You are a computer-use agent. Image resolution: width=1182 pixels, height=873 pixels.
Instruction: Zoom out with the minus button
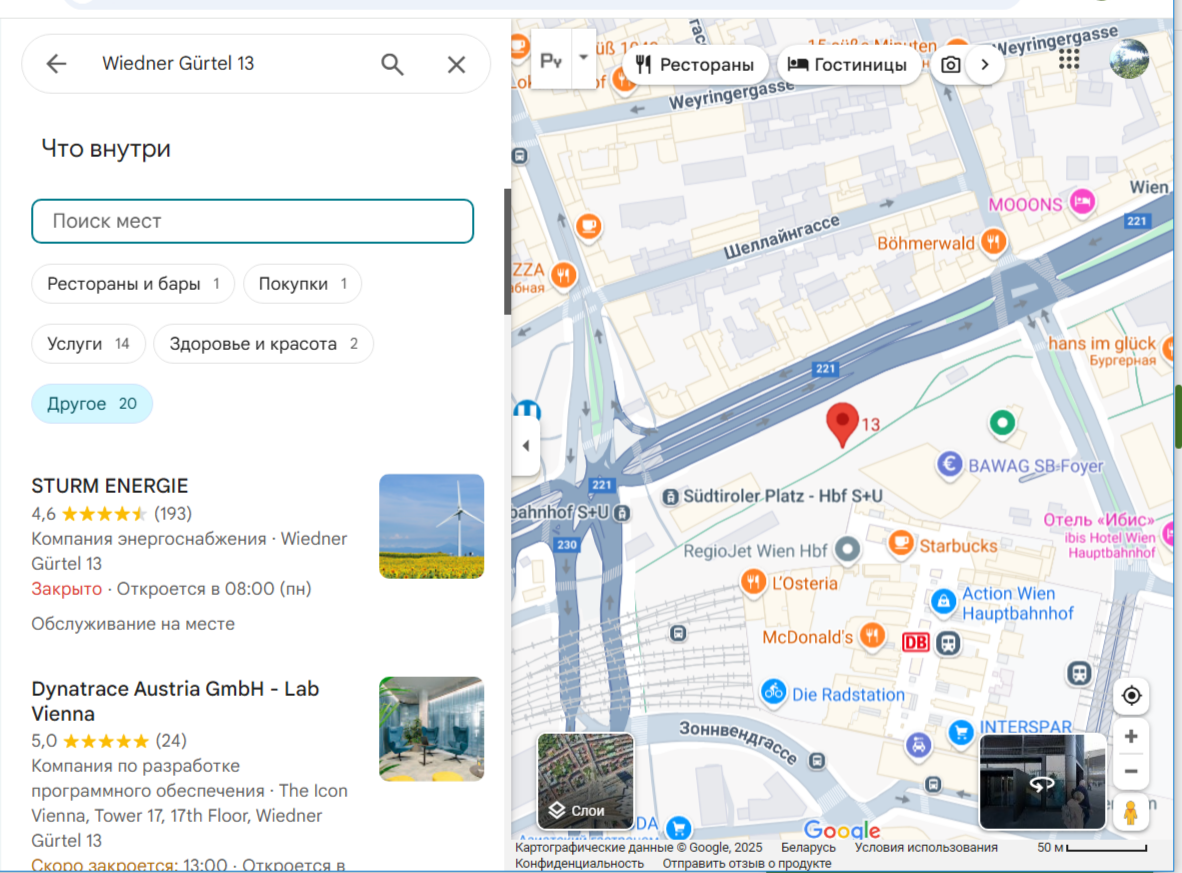[1131, 771]
